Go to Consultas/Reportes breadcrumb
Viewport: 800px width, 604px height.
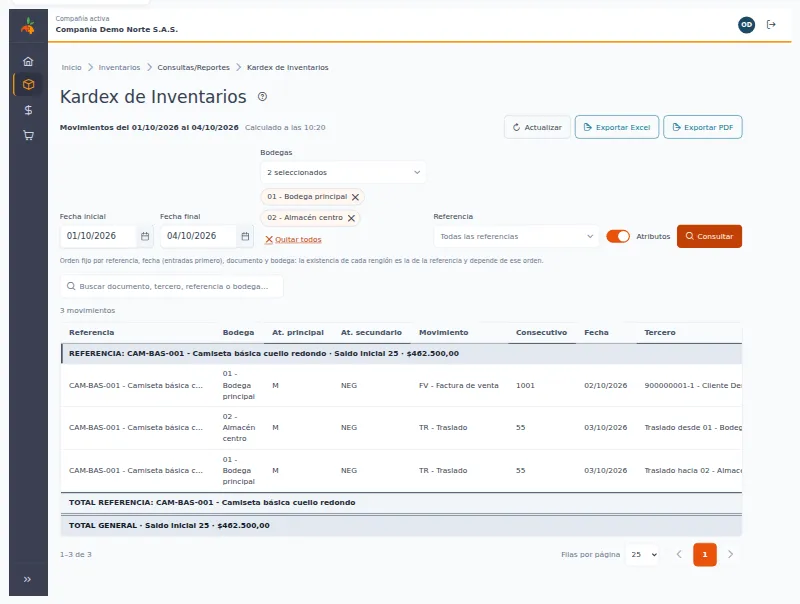[193, 67]
